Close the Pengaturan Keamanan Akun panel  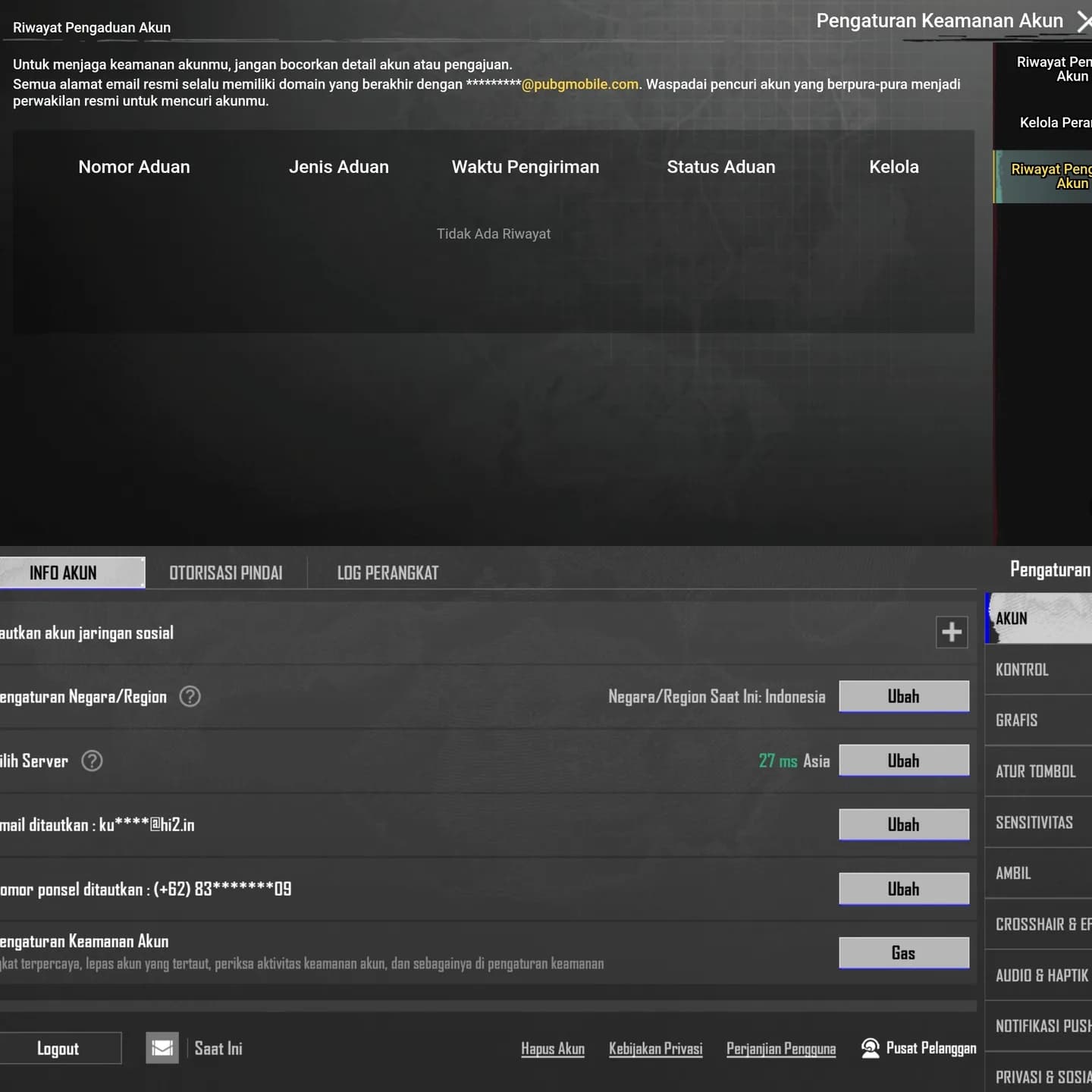(1084, 20)
